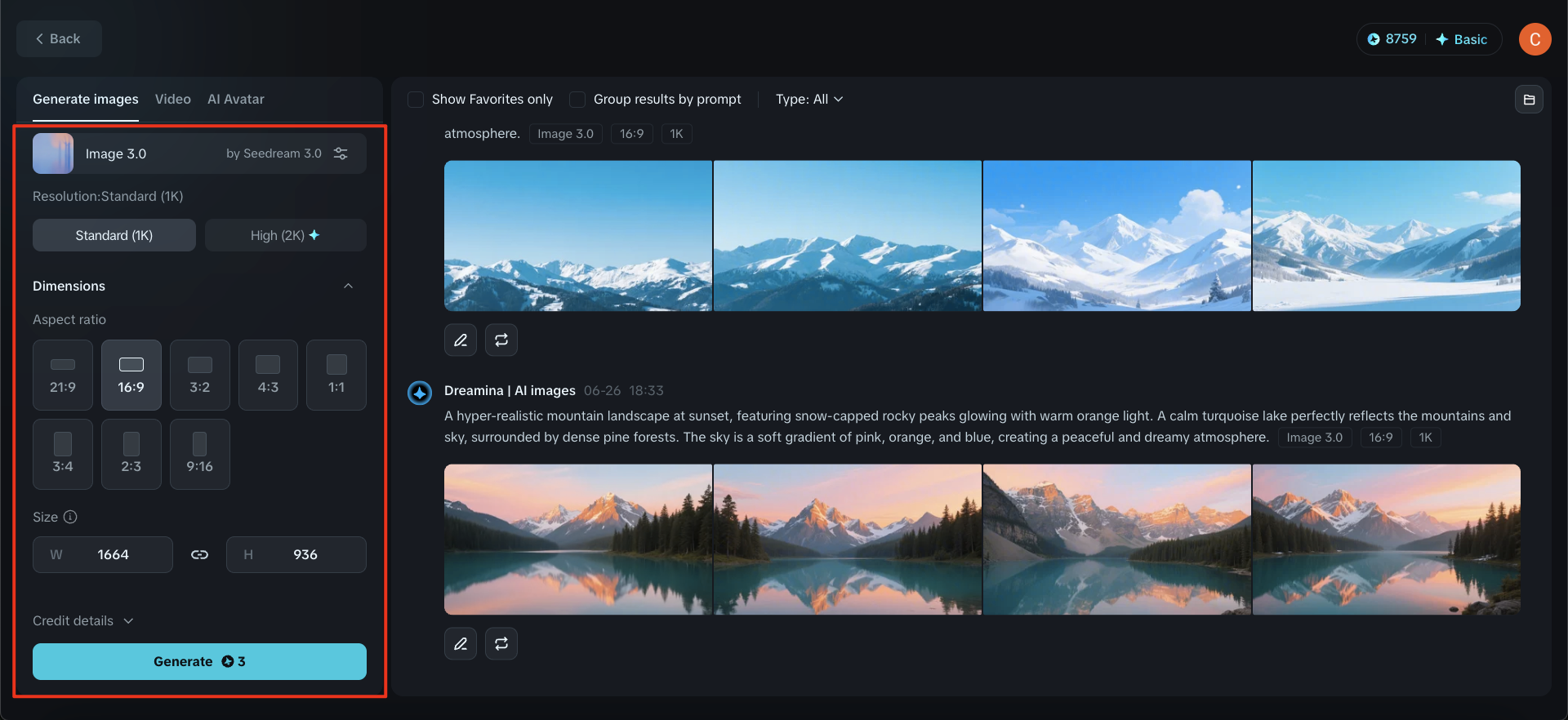This screenshot has height=720, width=1568.
Task: Open second sunset lake image
Action: [848, 540]
